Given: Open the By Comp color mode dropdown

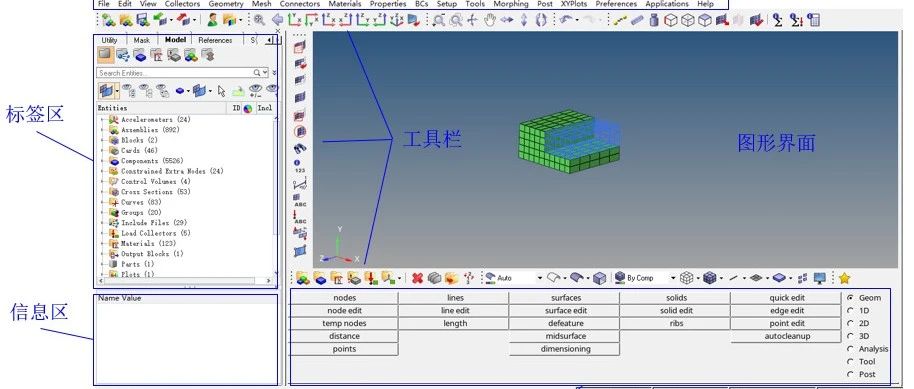Looking at the screenshot, I should pos(645,278).
